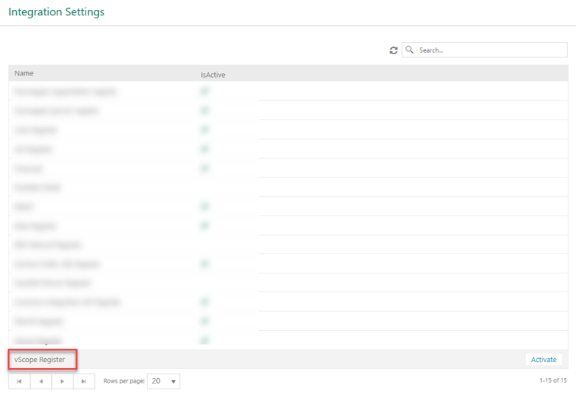Click the 1-15 of 15 record count
This screenshot has width=576, height=396.
(553, 380)
